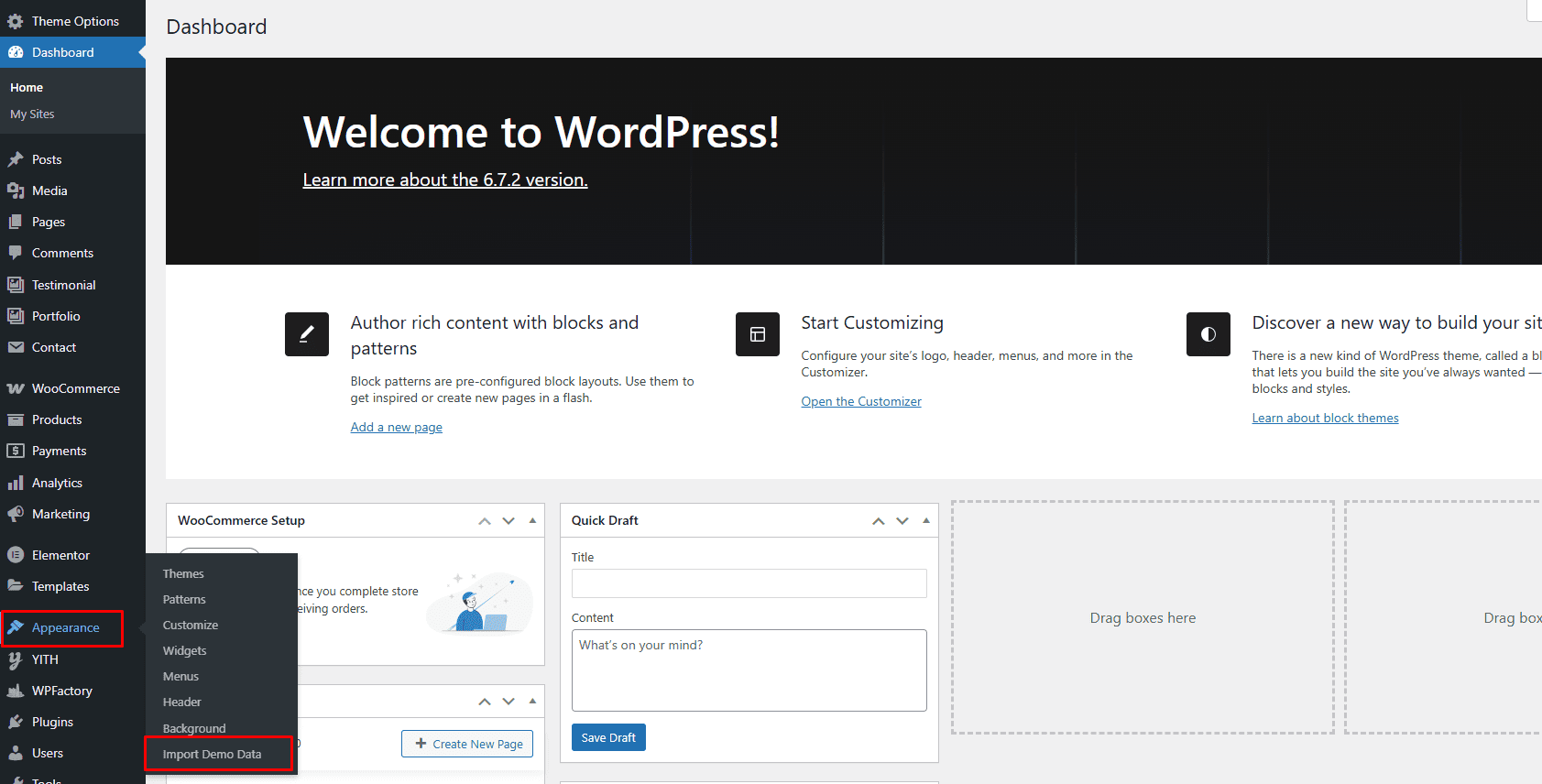This screenshot has width=1542, height=784.
Task: Click the WooCommerce Setup widget heading
Action: (242, 520)
